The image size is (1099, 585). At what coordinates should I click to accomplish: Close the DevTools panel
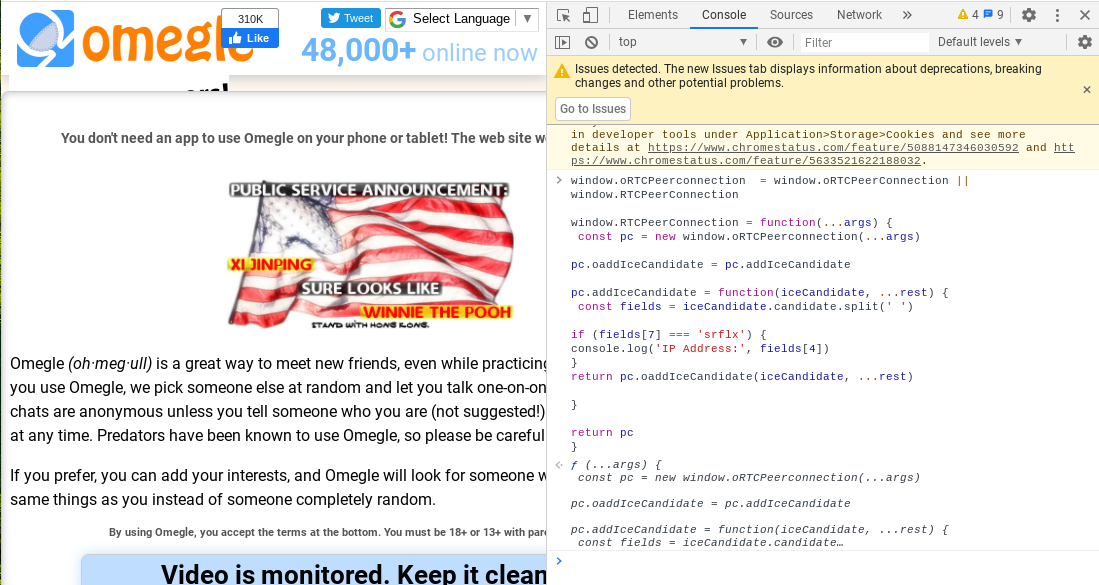point(1084,15)
